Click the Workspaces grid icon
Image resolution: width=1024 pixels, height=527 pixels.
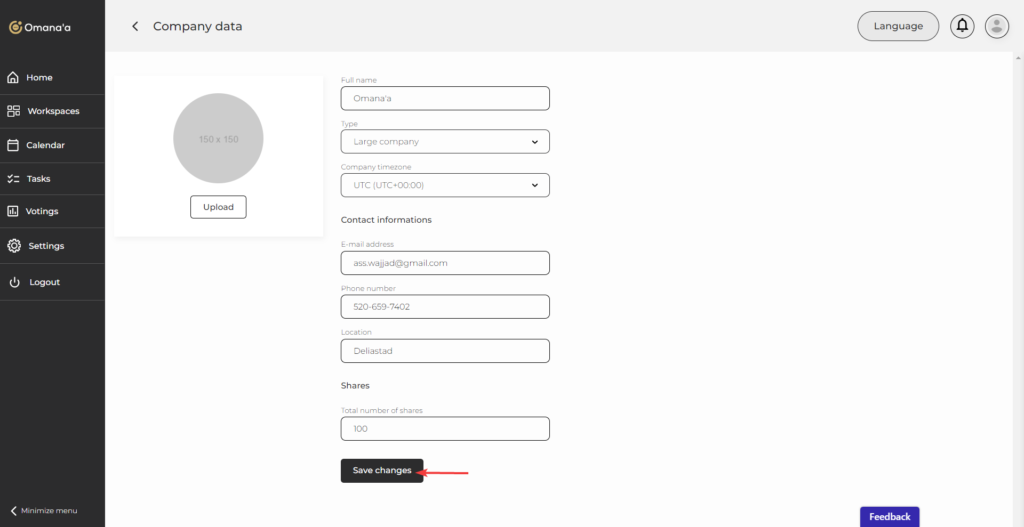point(13,111)
